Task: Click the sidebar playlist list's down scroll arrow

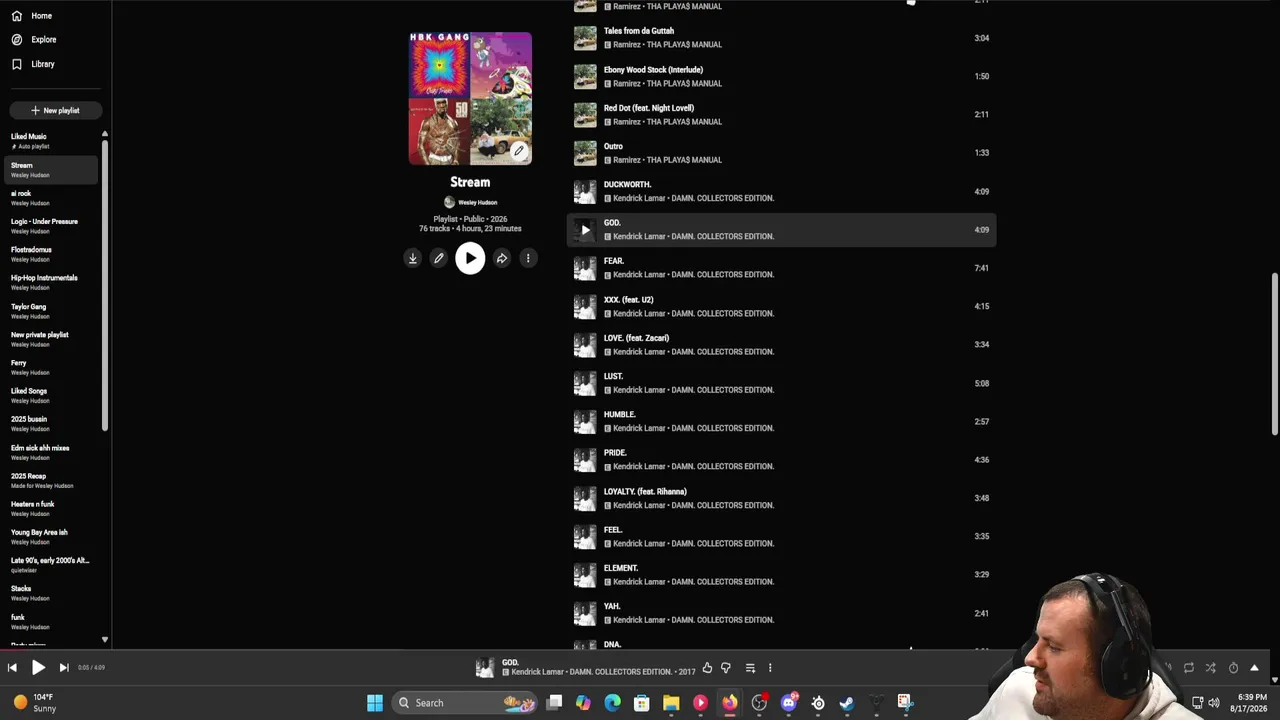Action: pyautogui.click(x=104, y=639)
